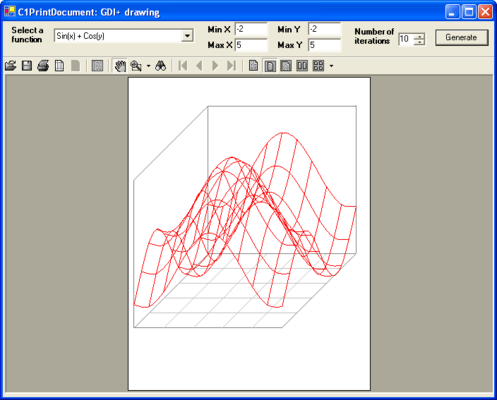
Task: Click into the Min X field
Action: (251, 29)
